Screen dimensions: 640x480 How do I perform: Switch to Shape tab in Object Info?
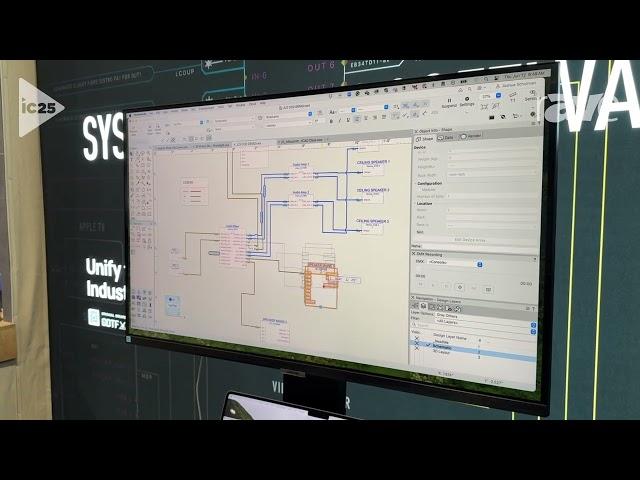[x=425, y=139]
